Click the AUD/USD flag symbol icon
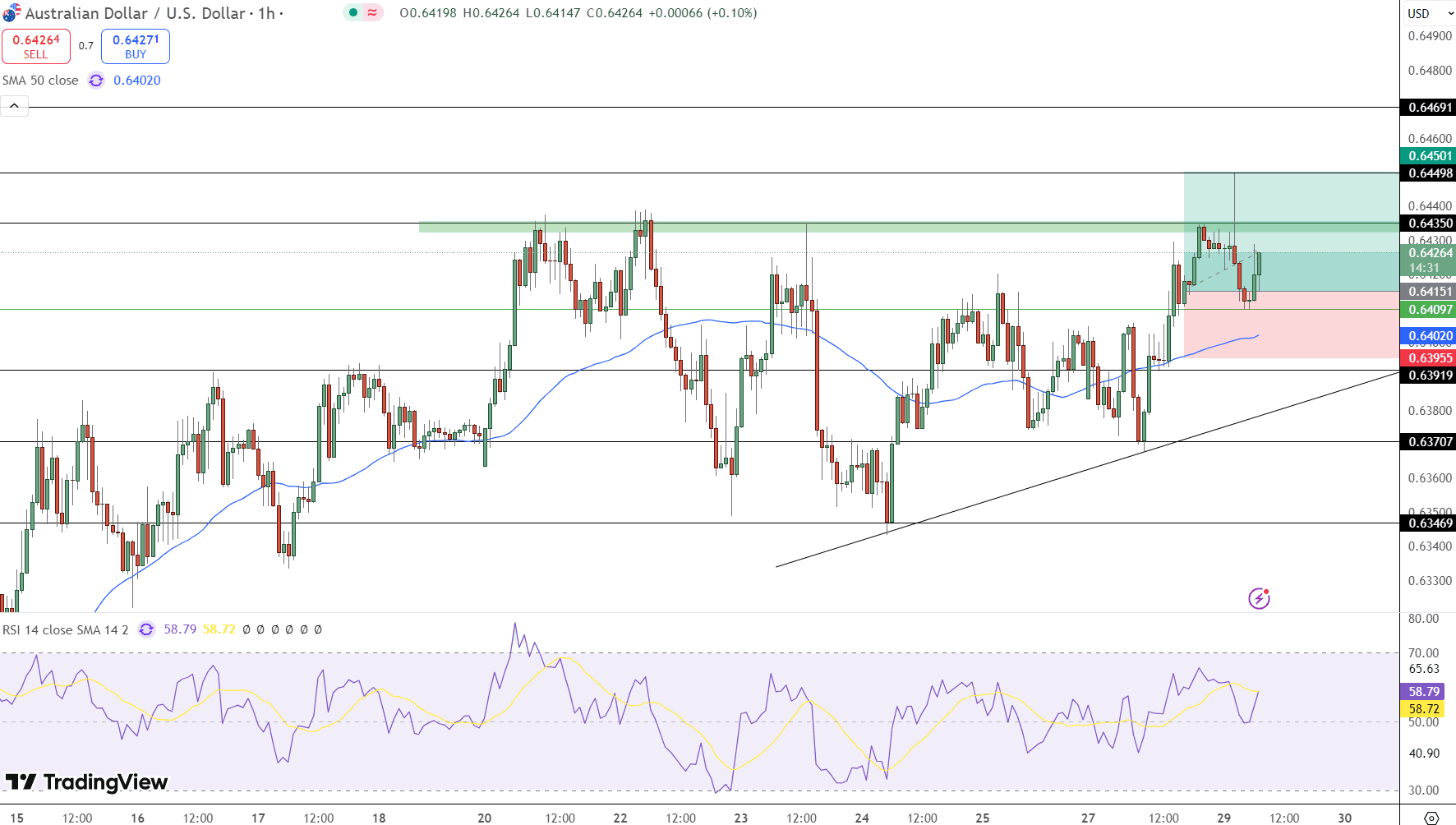 coord(12,13)
